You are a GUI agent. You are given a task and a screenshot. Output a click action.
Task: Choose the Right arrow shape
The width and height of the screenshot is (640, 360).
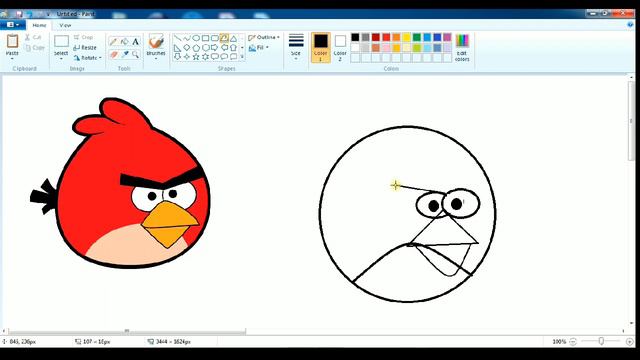click(215, 48)
